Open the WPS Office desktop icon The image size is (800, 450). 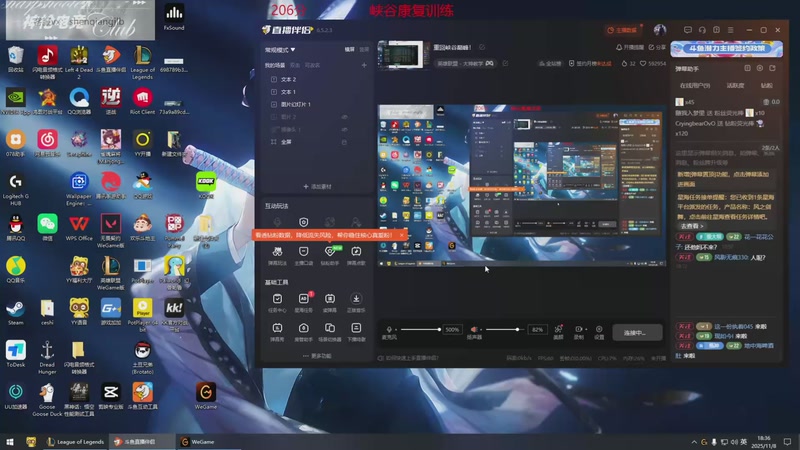[79, 228]
